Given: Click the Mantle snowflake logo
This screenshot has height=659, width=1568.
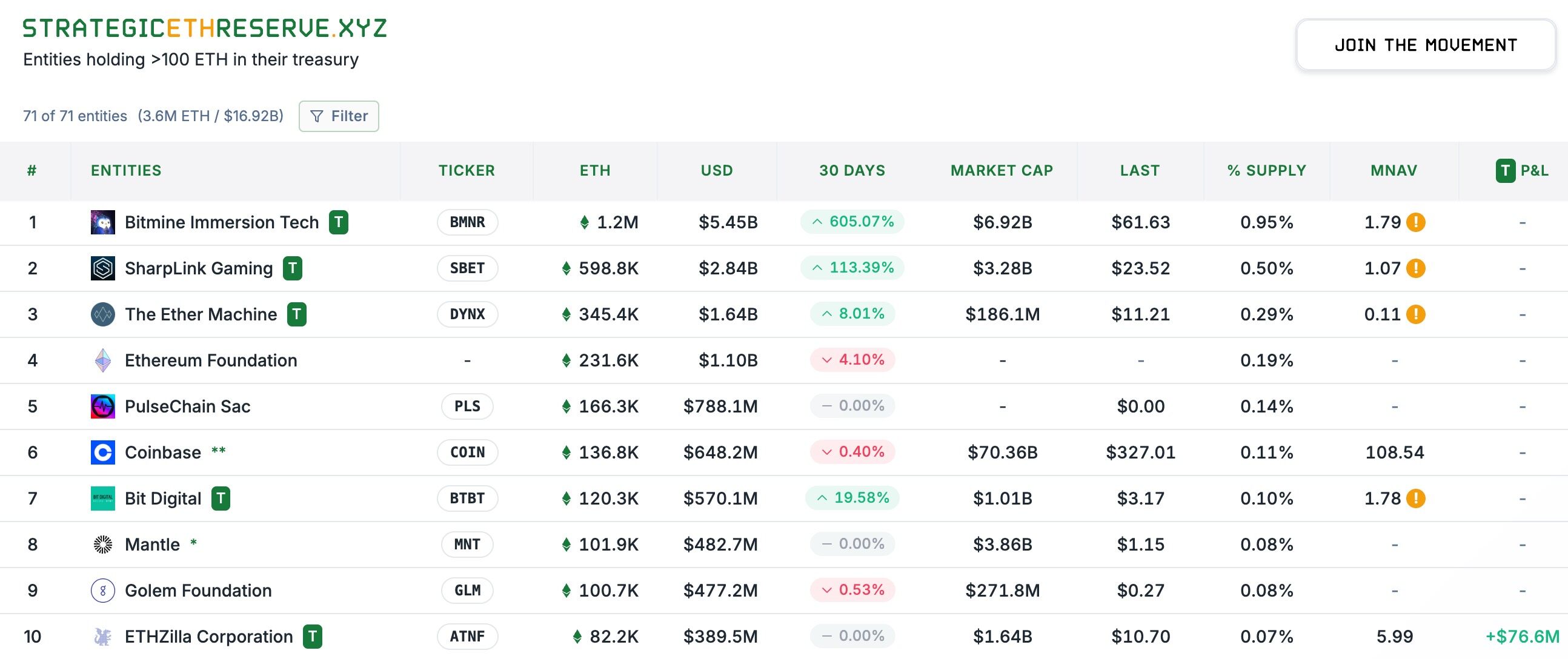Looking at the screenshot, I should pos(104,544).
